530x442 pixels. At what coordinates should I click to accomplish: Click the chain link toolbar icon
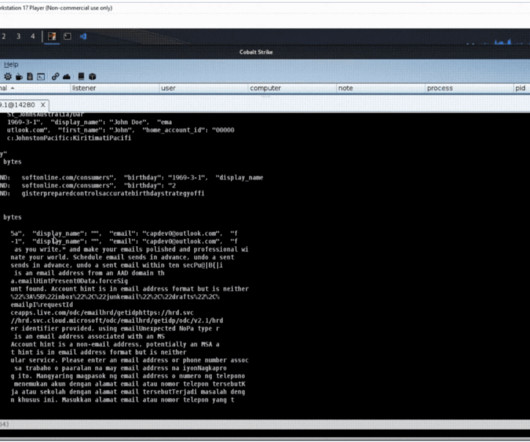click(x=55, y=77)
